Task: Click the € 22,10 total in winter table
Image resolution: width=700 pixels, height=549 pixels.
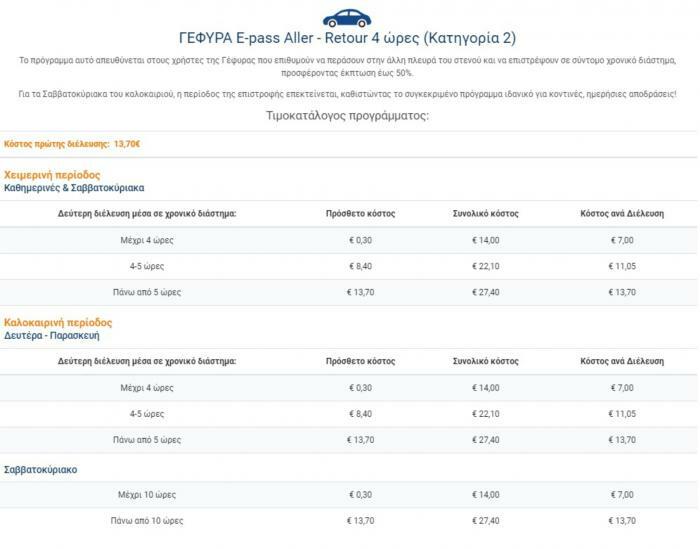Action: pyautogui.click(x=485, y=266)
